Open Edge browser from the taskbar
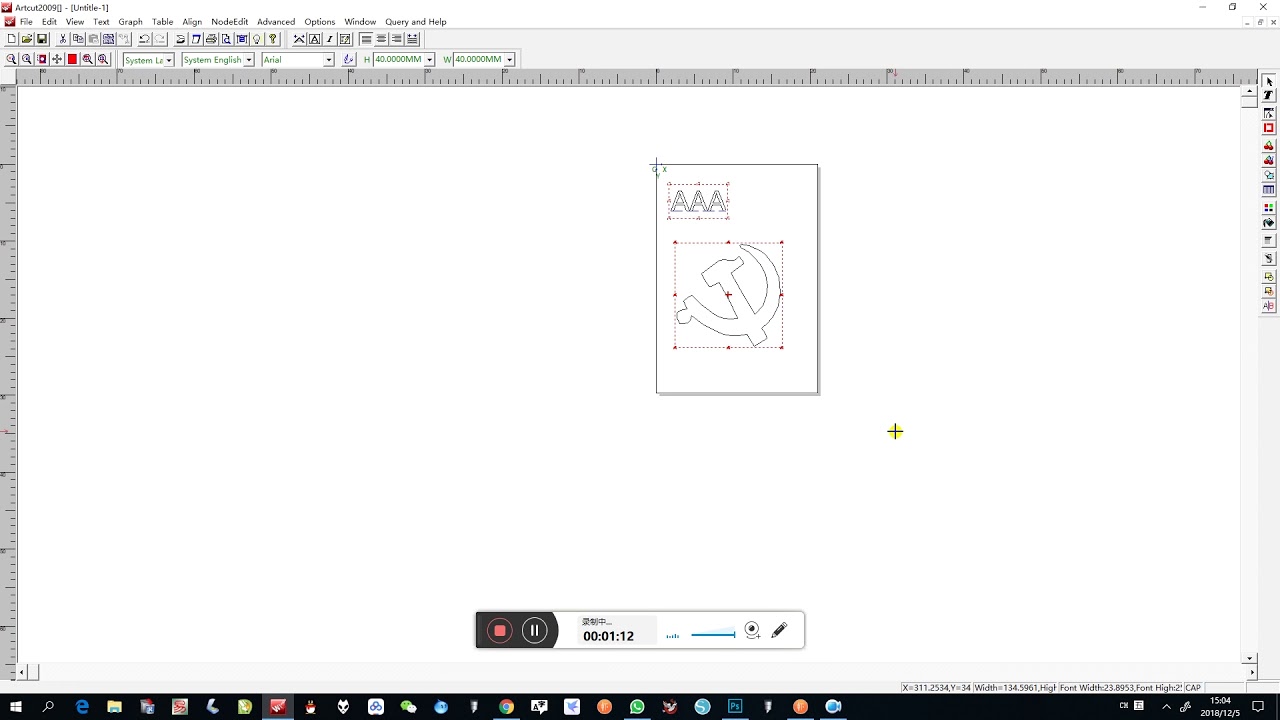This screenshot has height=720, width=1280. [82, 706]
